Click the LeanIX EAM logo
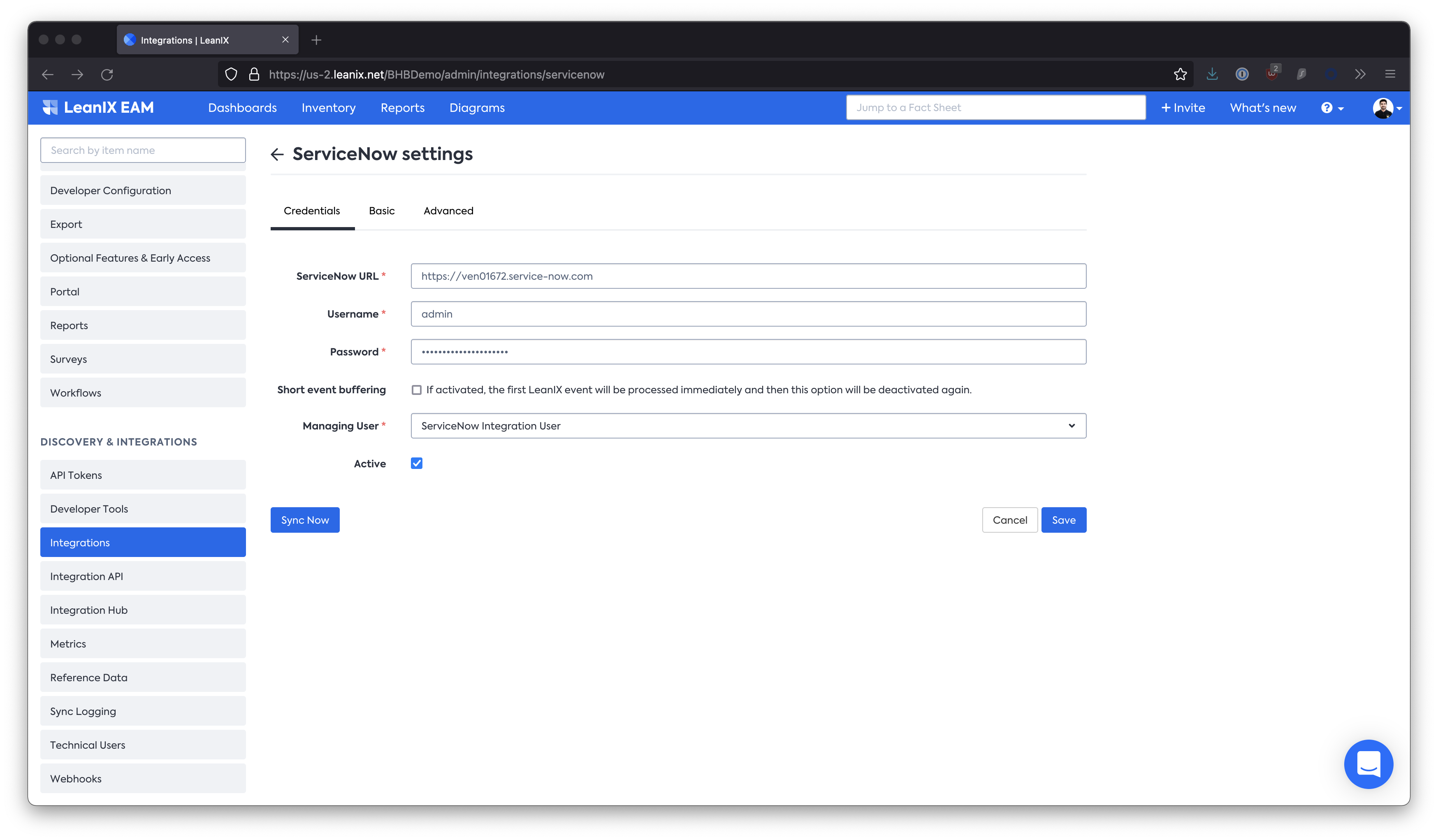The width and height of the screenshot is (1438, 840). [98, 108]
